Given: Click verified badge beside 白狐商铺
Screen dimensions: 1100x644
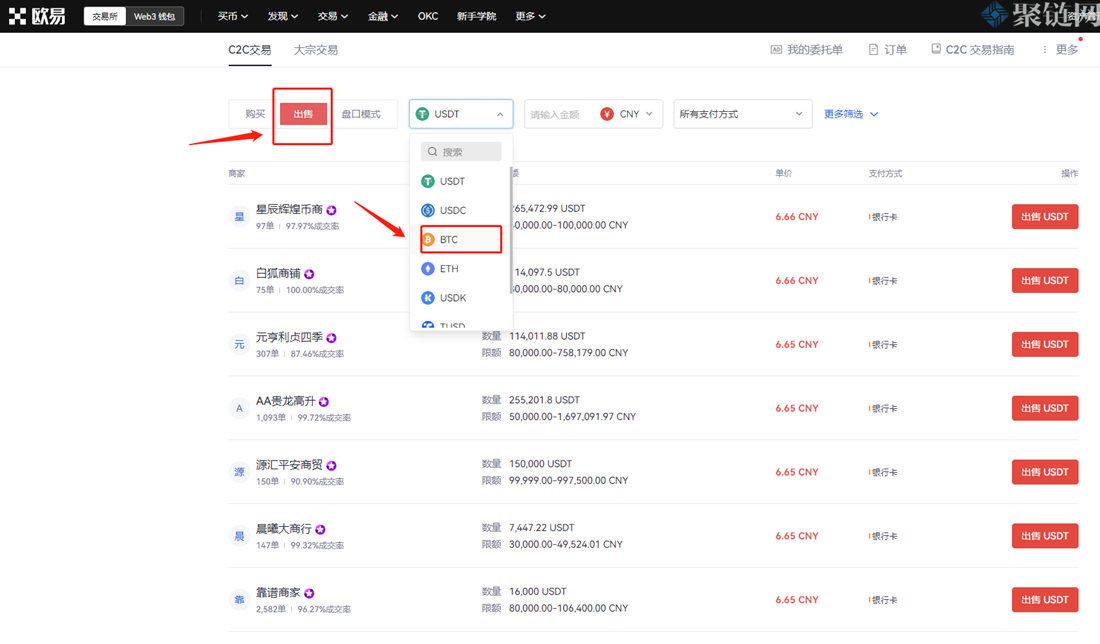Looking at the screenshot, I should [309, 274].
